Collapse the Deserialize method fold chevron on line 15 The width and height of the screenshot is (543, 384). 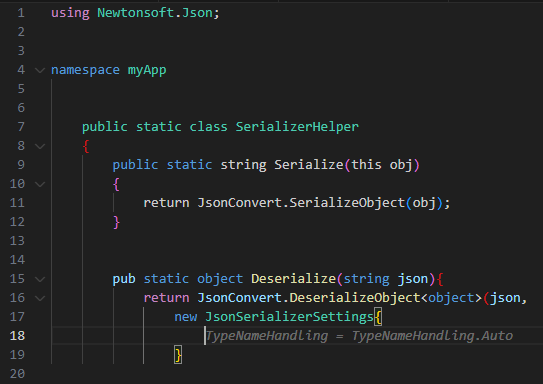40,279
